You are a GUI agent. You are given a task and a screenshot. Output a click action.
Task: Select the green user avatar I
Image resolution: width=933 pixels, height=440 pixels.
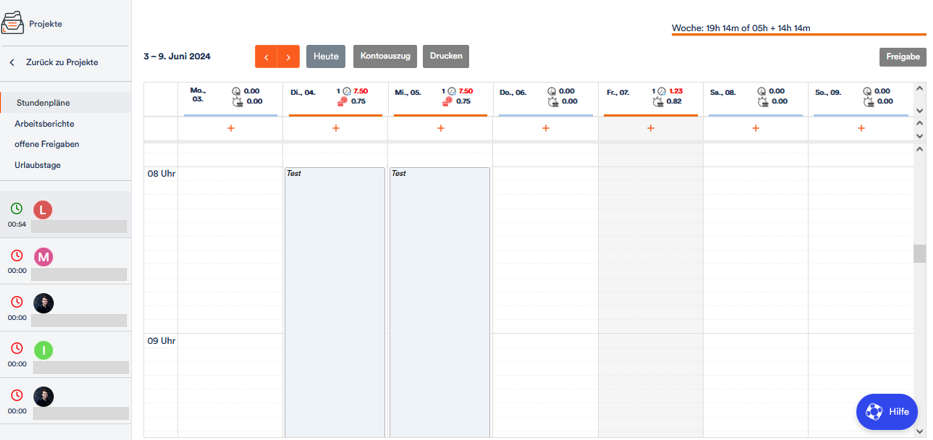(x=43, y=349)
